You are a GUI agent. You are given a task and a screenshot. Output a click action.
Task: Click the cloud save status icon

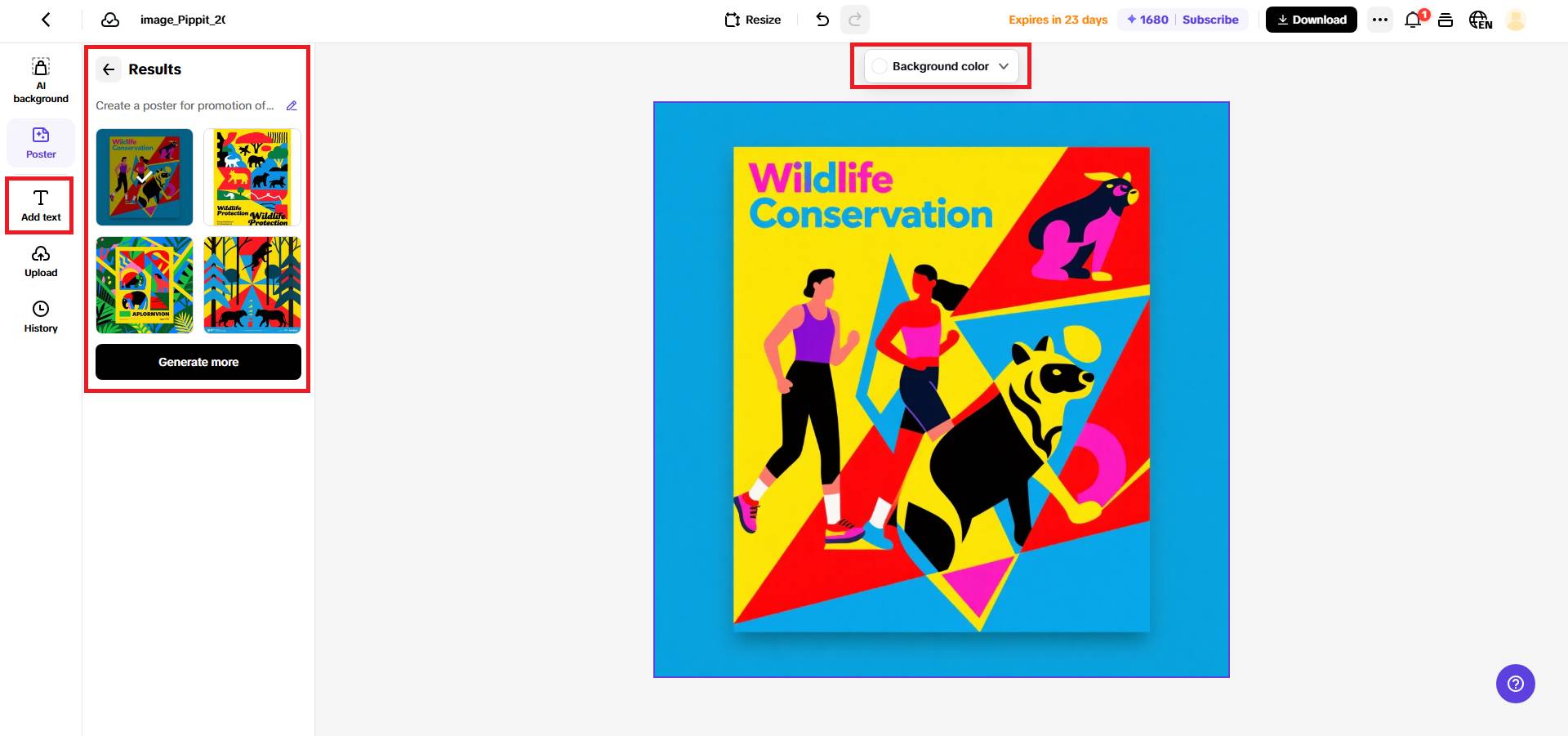(x=110, y=20)
